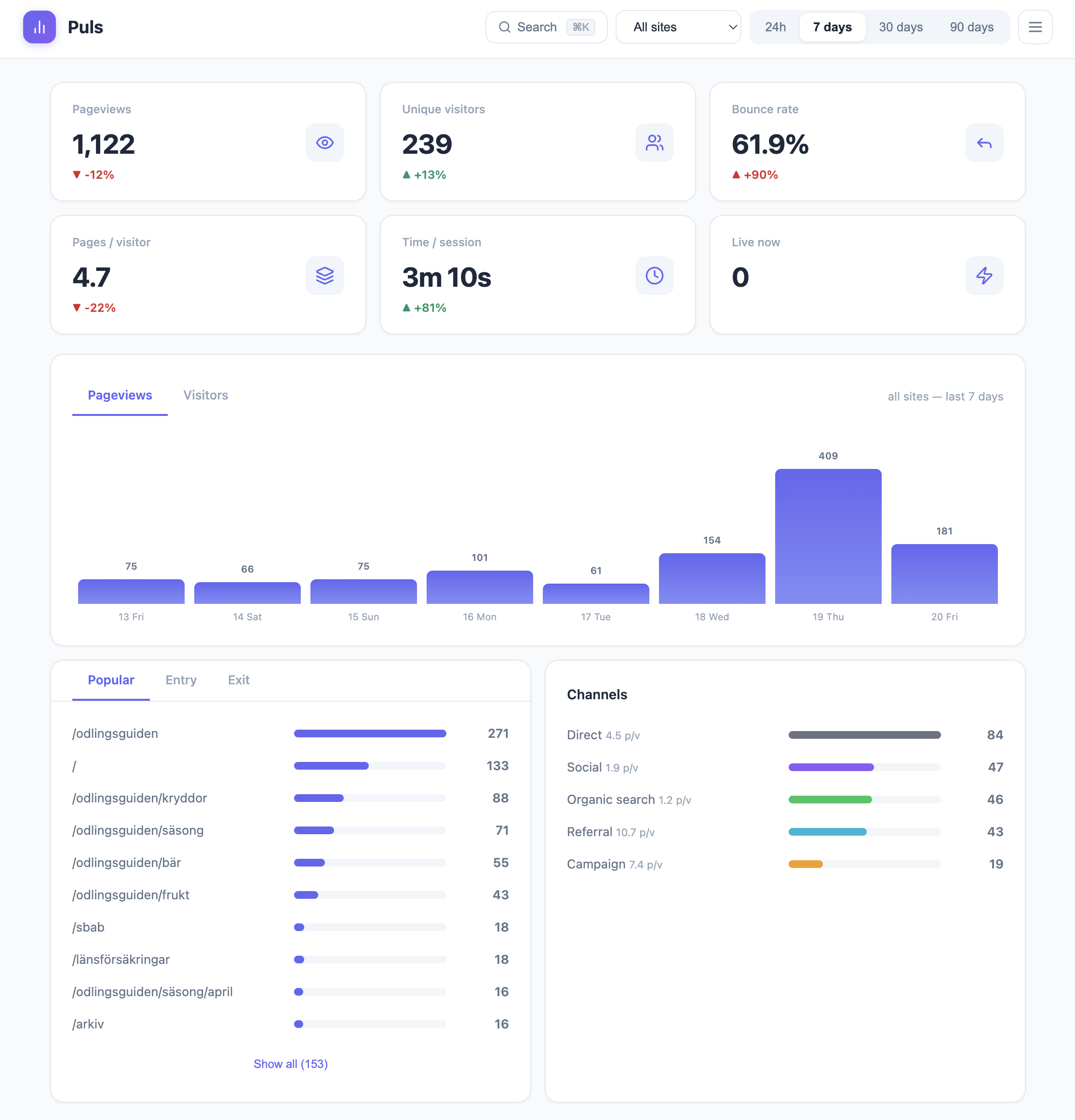Switch to the Visitors tab
Viewport: 1075px width, 1120px height.
(205, 395)
